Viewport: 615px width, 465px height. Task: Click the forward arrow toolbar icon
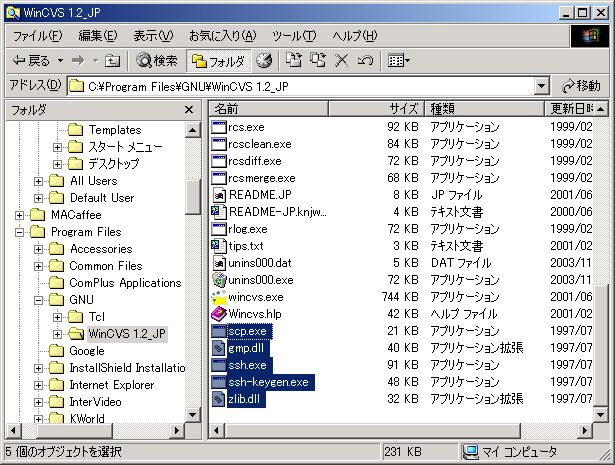78,61
